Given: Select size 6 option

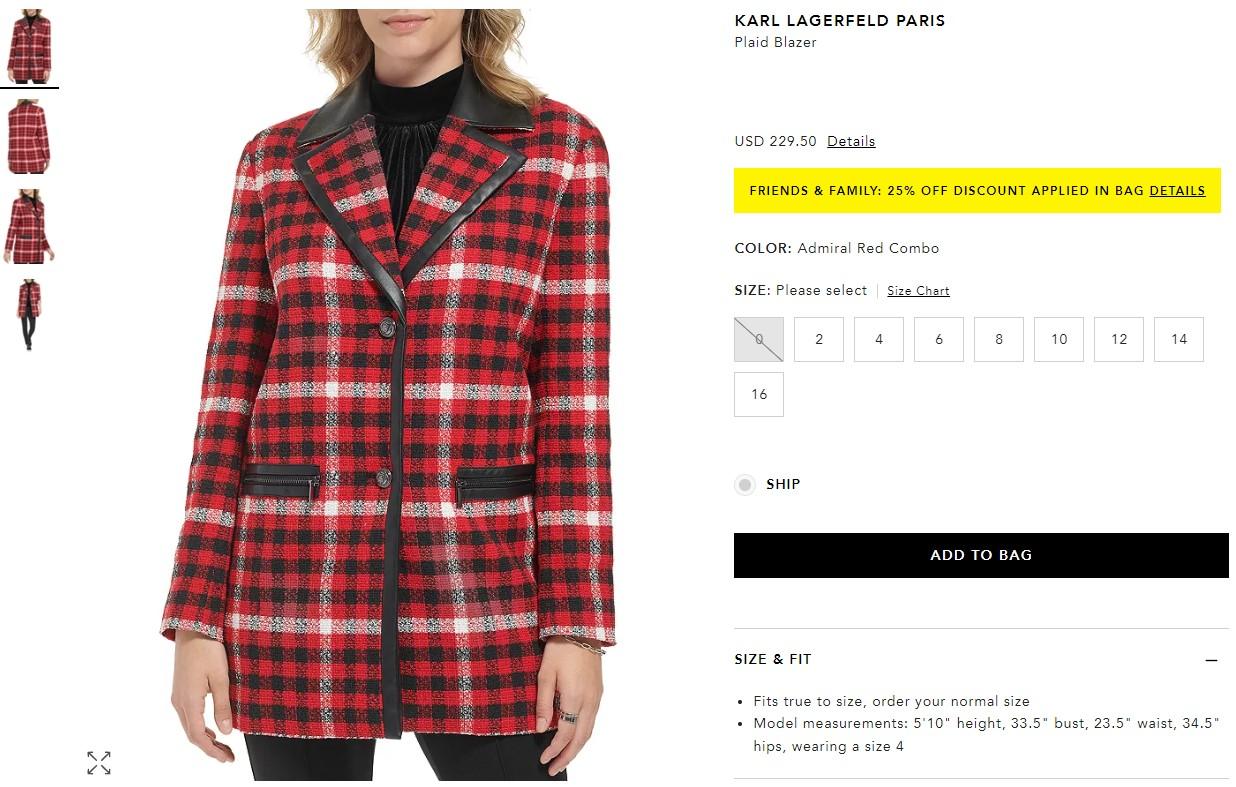Looking at the screenshot, I should [939, 339].
